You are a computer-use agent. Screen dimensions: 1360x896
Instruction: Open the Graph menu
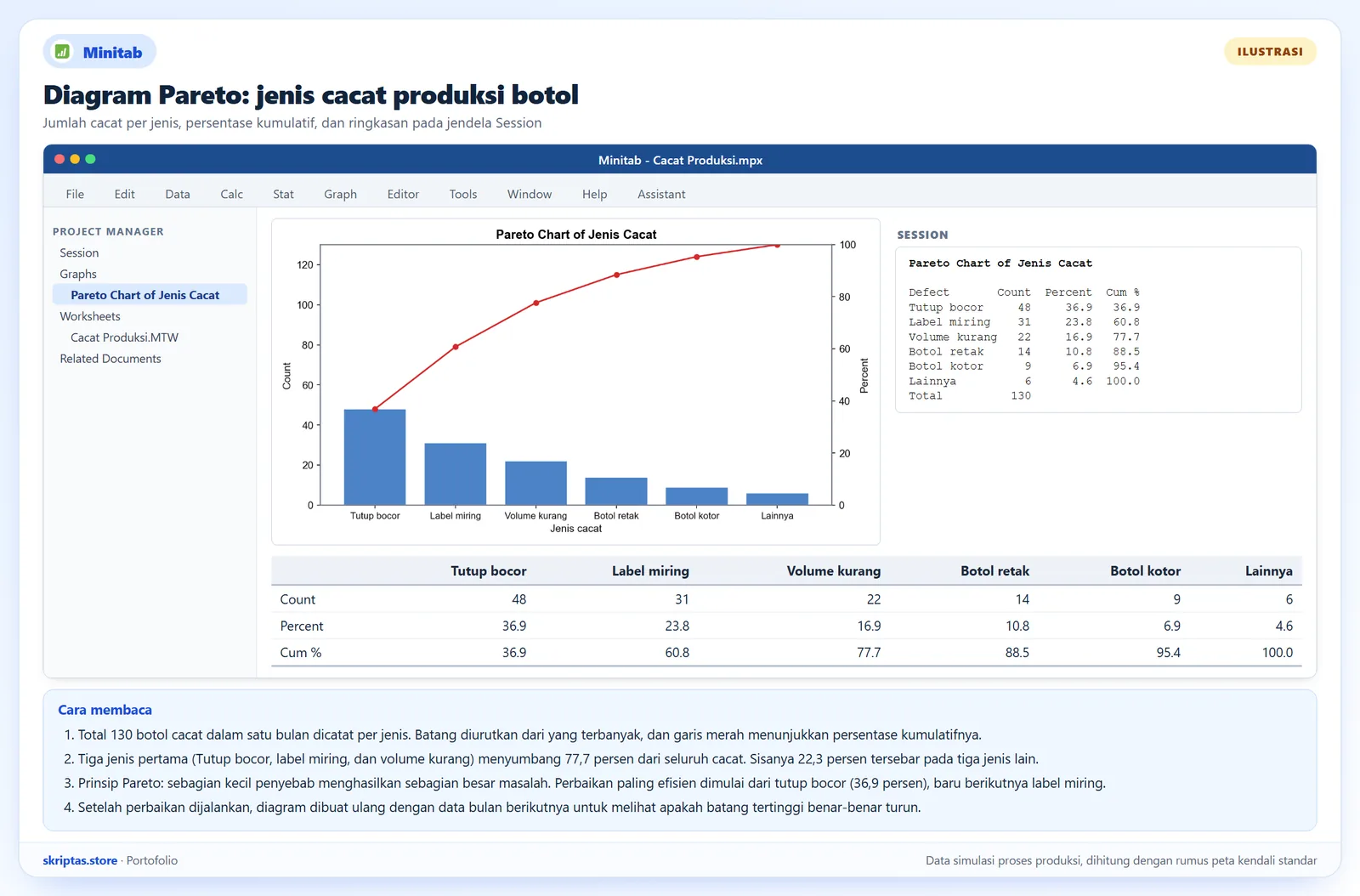pos(340,194)
